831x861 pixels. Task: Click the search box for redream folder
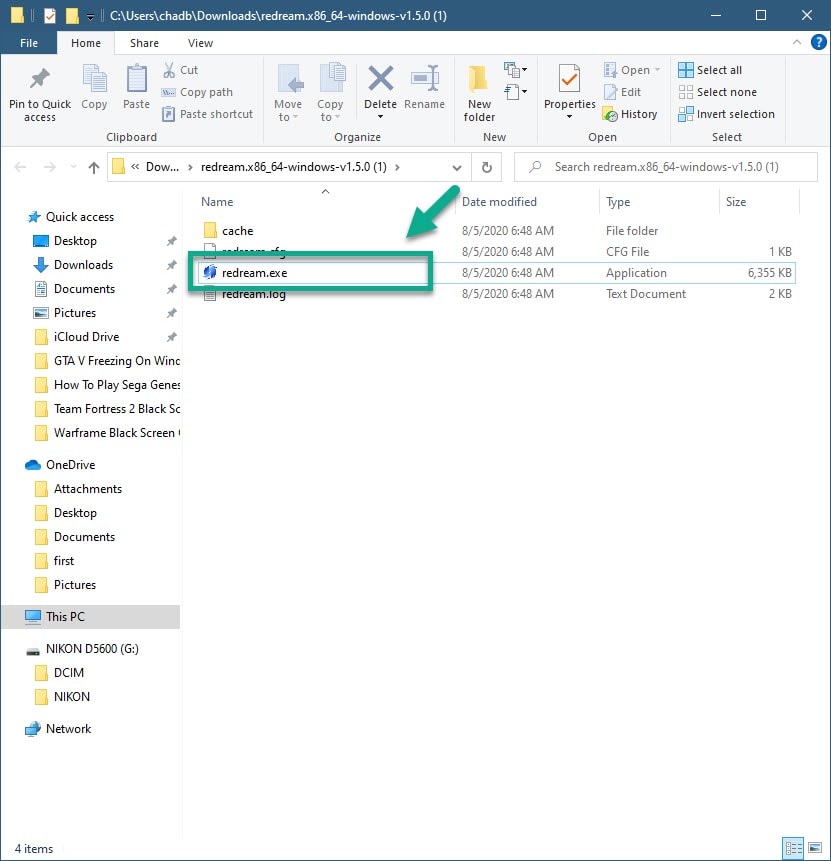point(666,167)
